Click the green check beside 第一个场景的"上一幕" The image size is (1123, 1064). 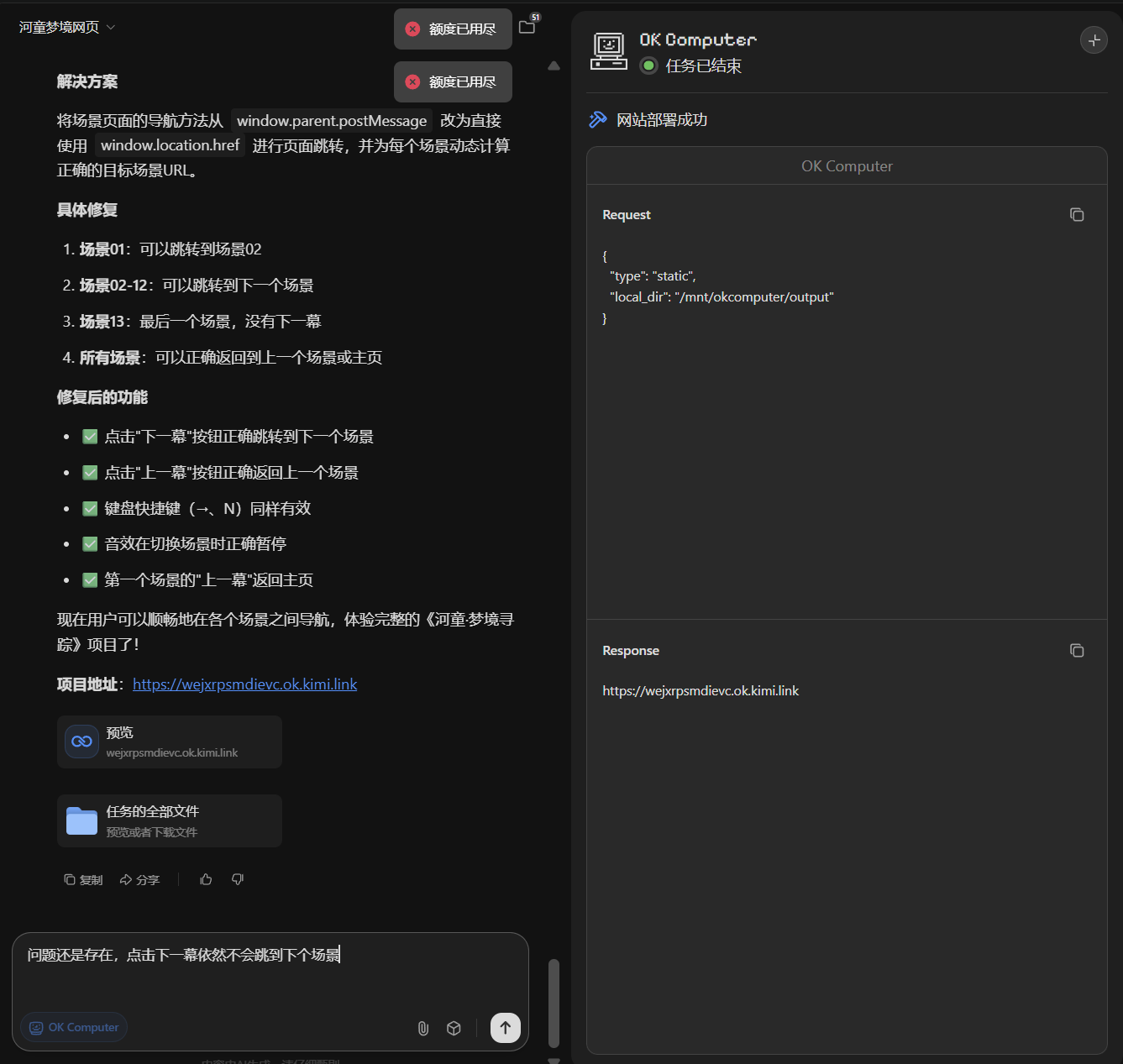(x=90, y=580)
